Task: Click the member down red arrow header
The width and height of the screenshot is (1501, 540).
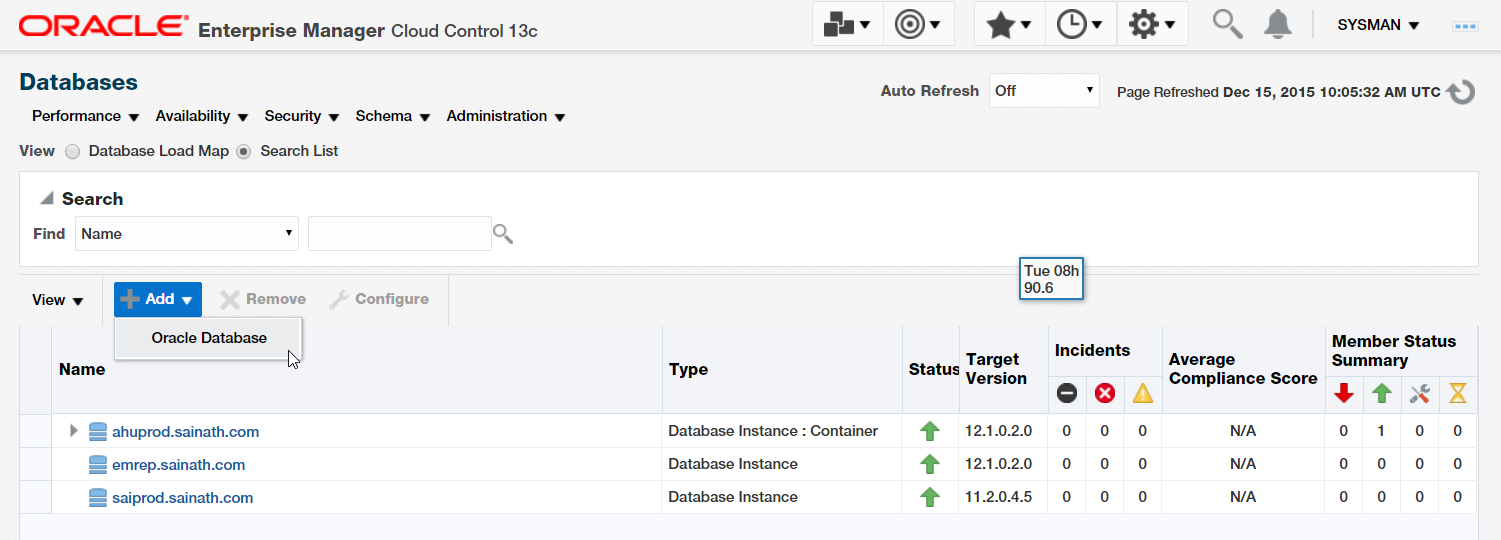Action: tap(1344, 394)
